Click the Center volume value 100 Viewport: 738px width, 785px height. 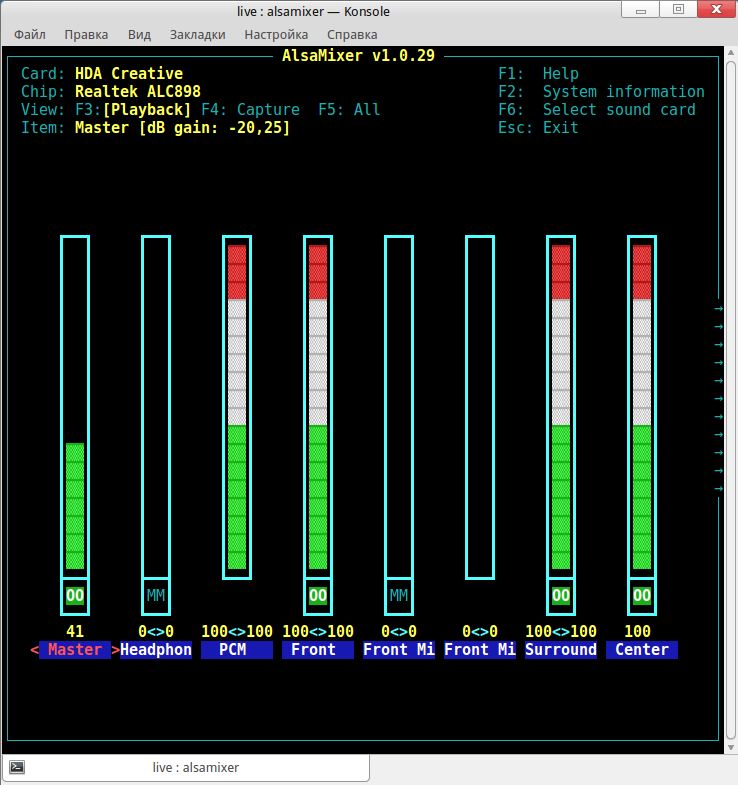click(x=637, y=631)
